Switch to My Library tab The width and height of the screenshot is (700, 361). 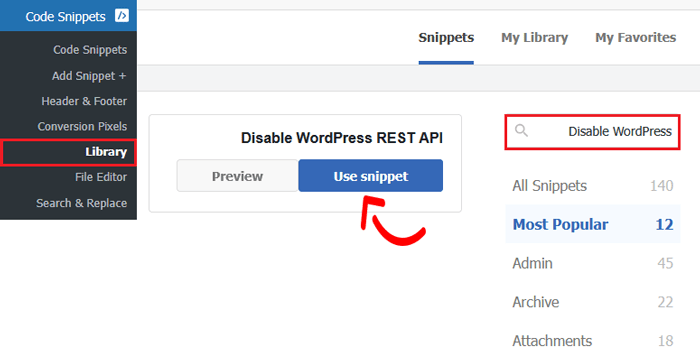coord(534,37)
